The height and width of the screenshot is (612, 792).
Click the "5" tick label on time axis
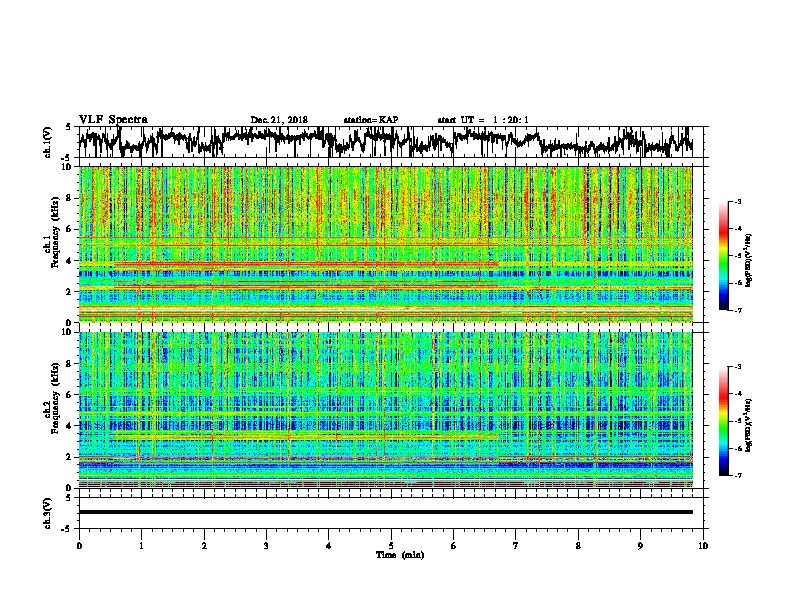point(391,546)
